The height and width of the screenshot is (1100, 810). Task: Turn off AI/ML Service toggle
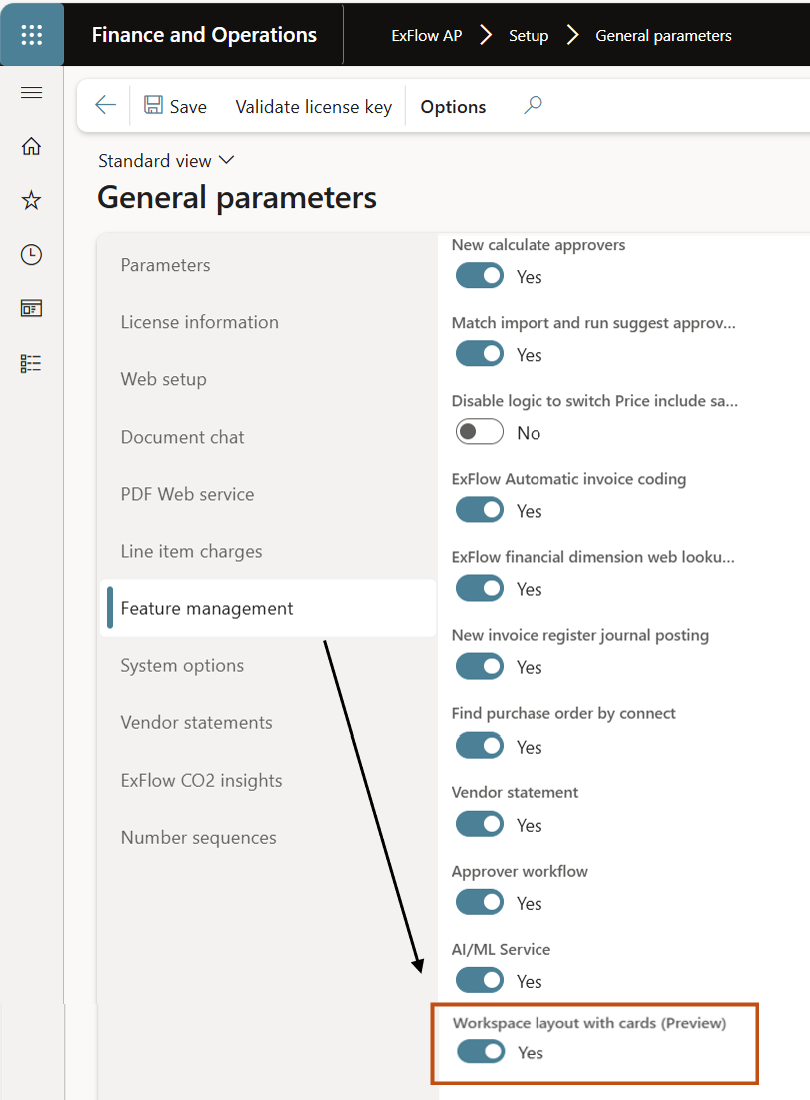click(480, 980)
